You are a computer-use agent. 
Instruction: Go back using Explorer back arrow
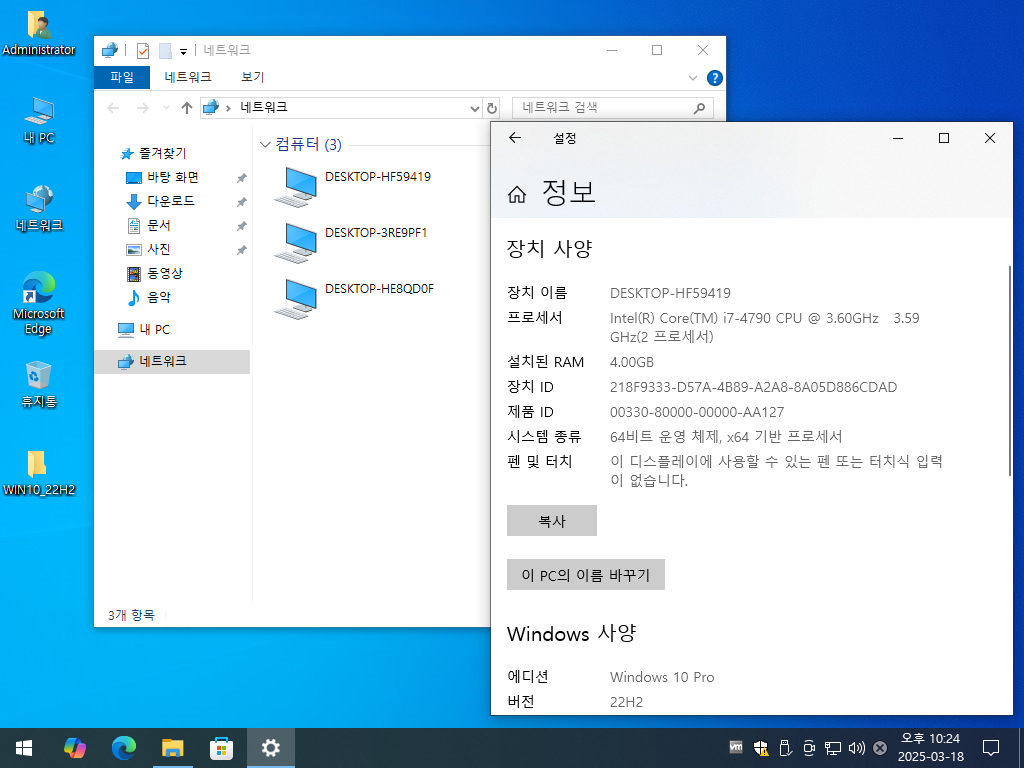click(113, 108)
